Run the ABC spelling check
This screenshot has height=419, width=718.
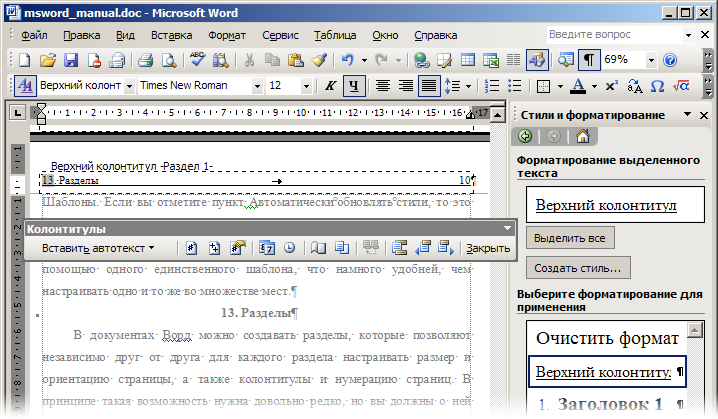[197, 60]
